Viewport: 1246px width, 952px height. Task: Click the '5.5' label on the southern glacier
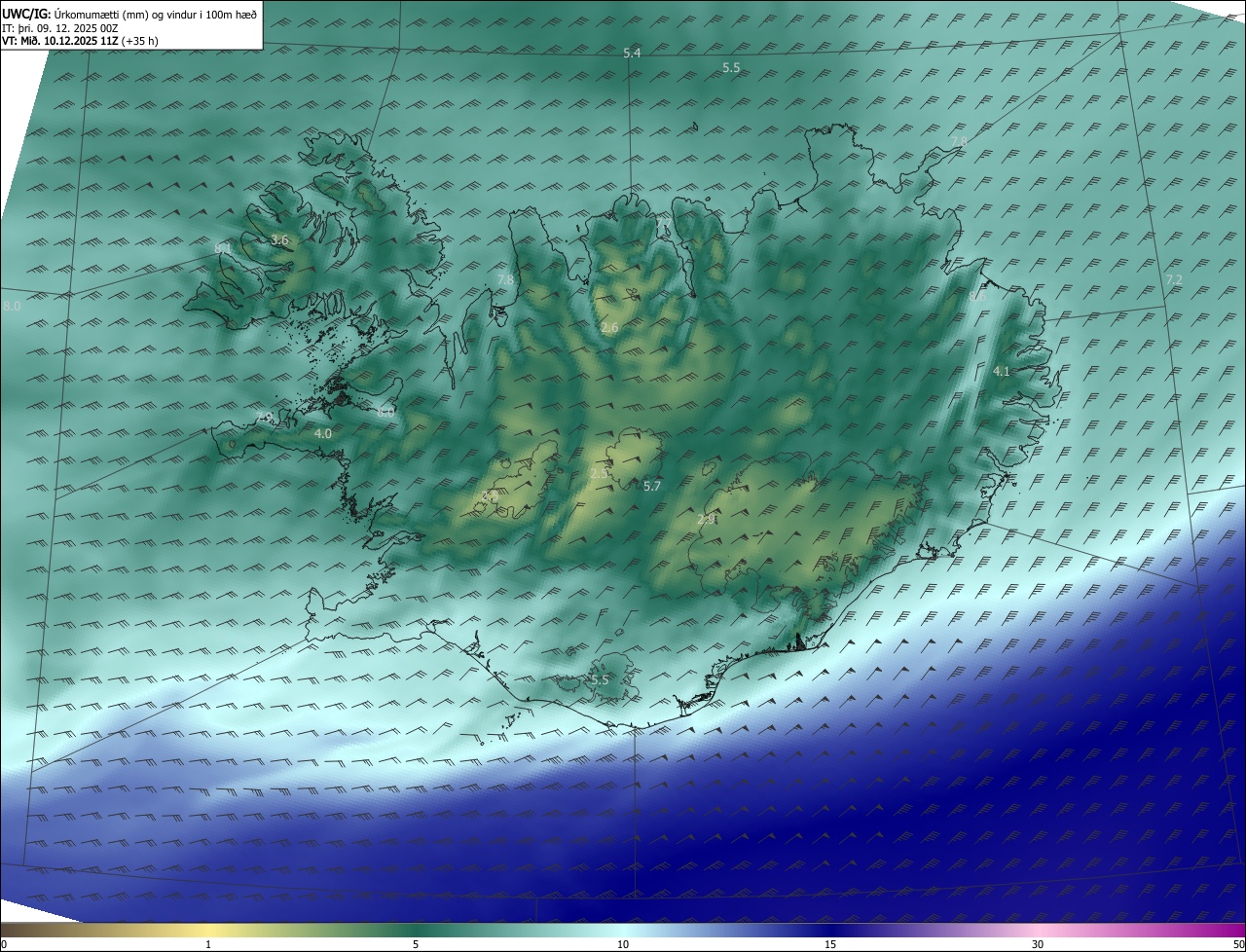click(x=600, y=679)
